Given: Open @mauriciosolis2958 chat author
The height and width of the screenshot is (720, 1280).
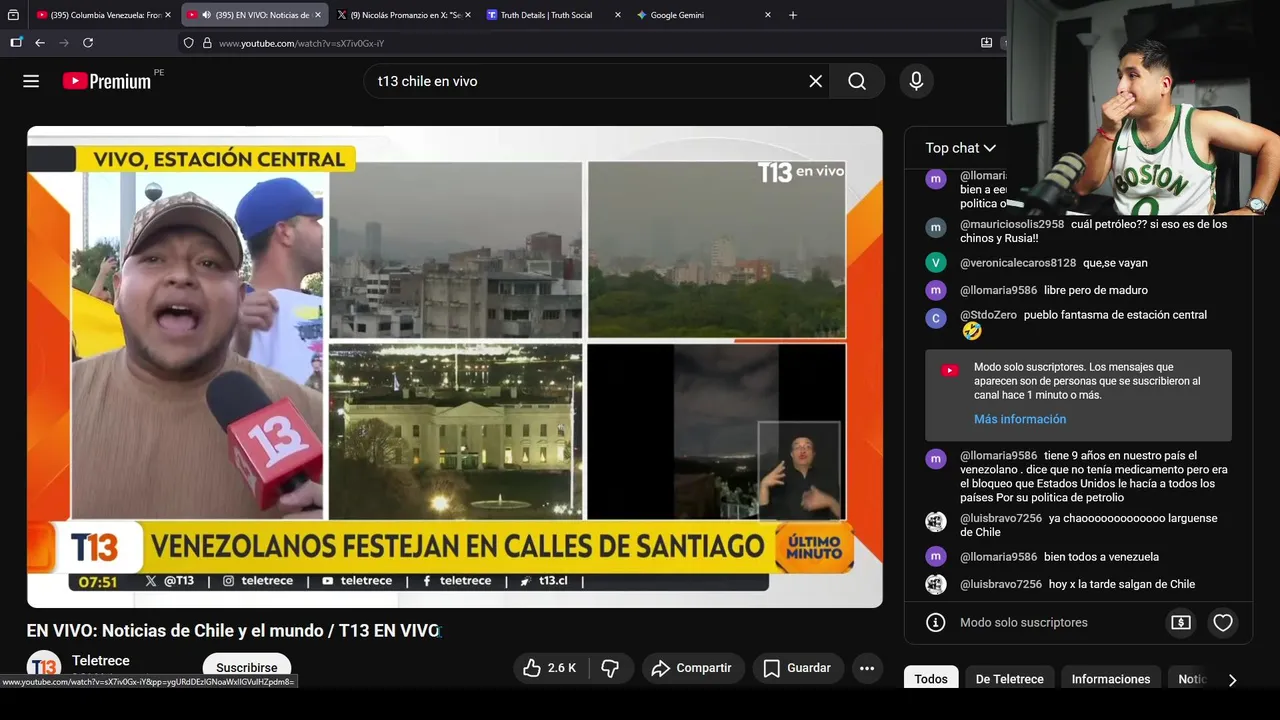Looking at the screenshot, I should (x=1012, y=224).
